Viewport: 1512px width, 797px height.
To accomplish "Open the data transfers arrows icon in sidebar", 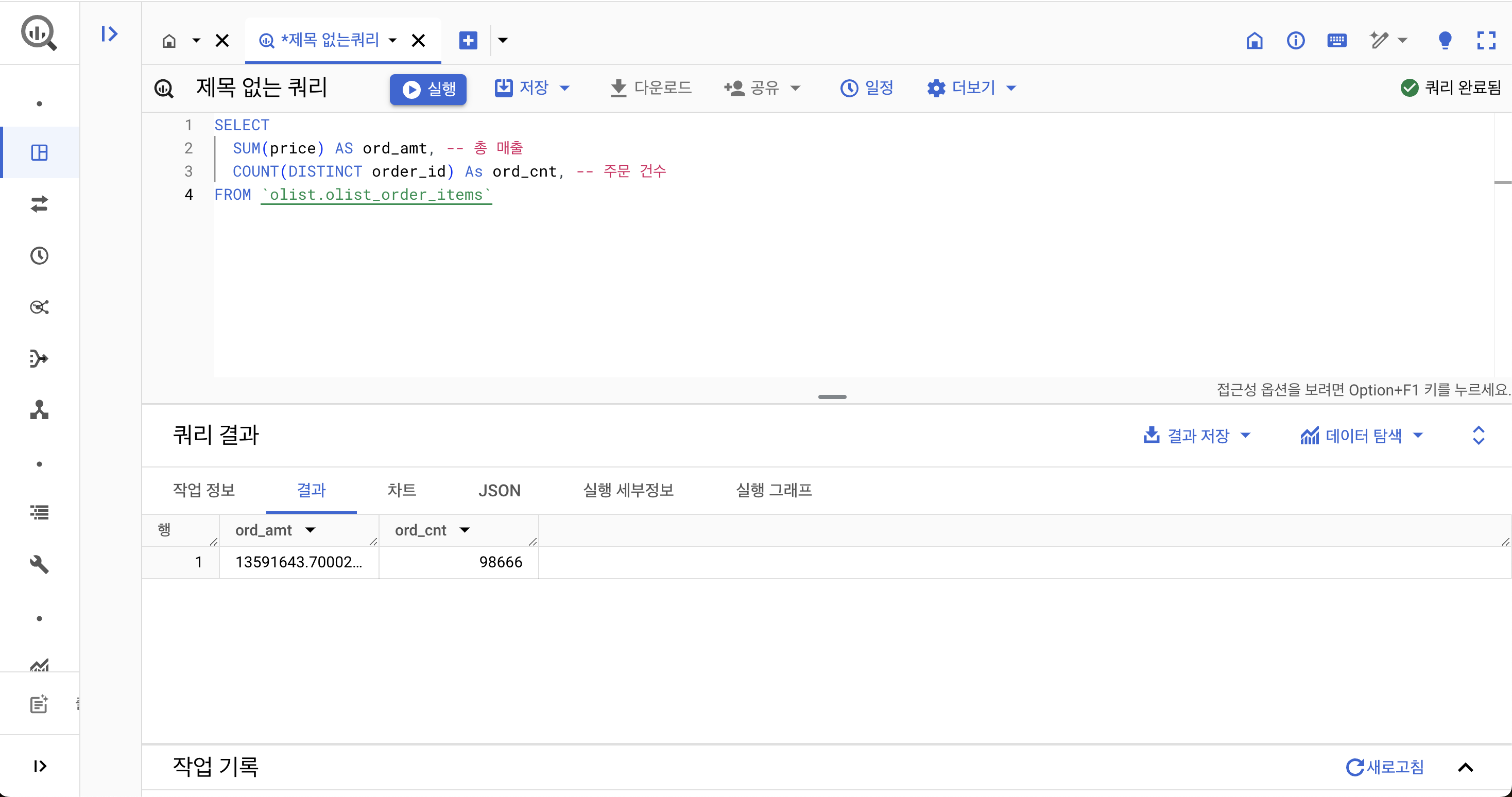I will (39, 204).
